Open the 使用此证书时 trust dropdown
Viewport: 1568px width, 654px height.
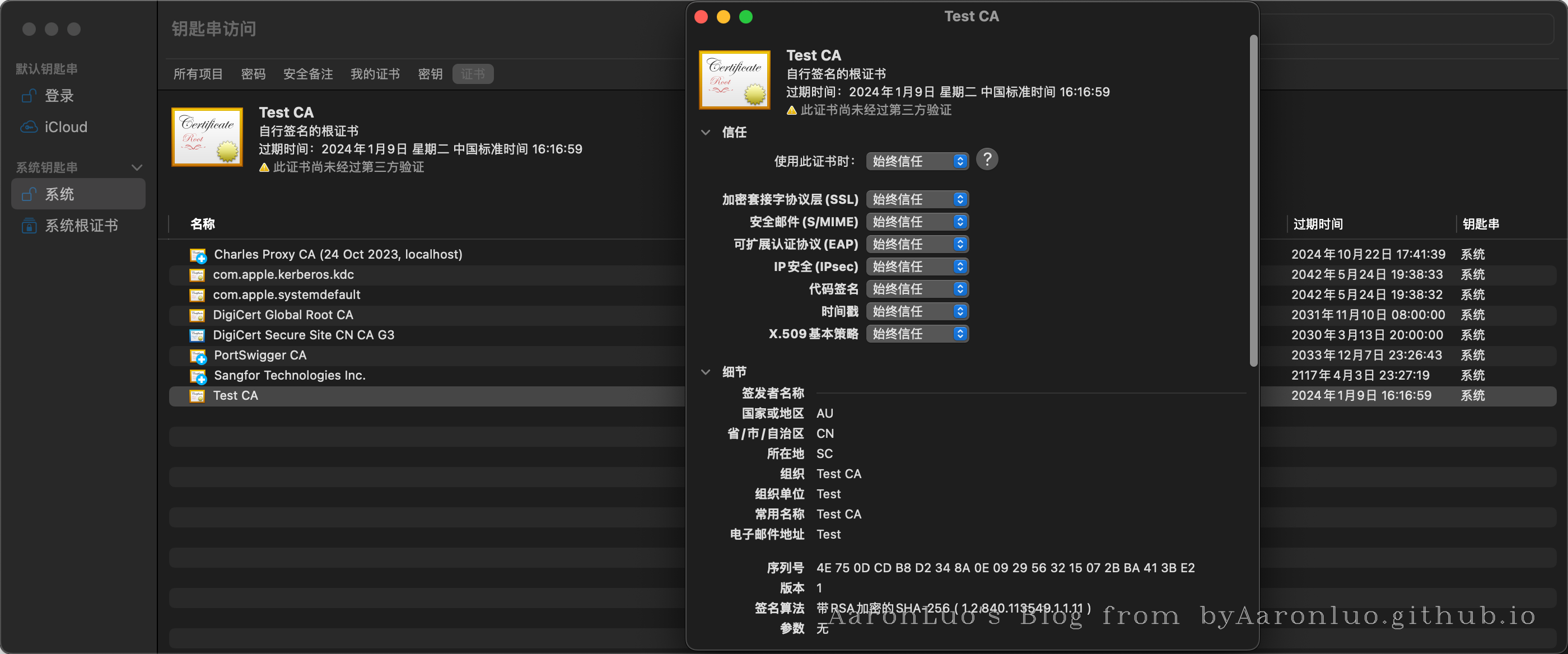pyautogui.click(x=917, y=161)
